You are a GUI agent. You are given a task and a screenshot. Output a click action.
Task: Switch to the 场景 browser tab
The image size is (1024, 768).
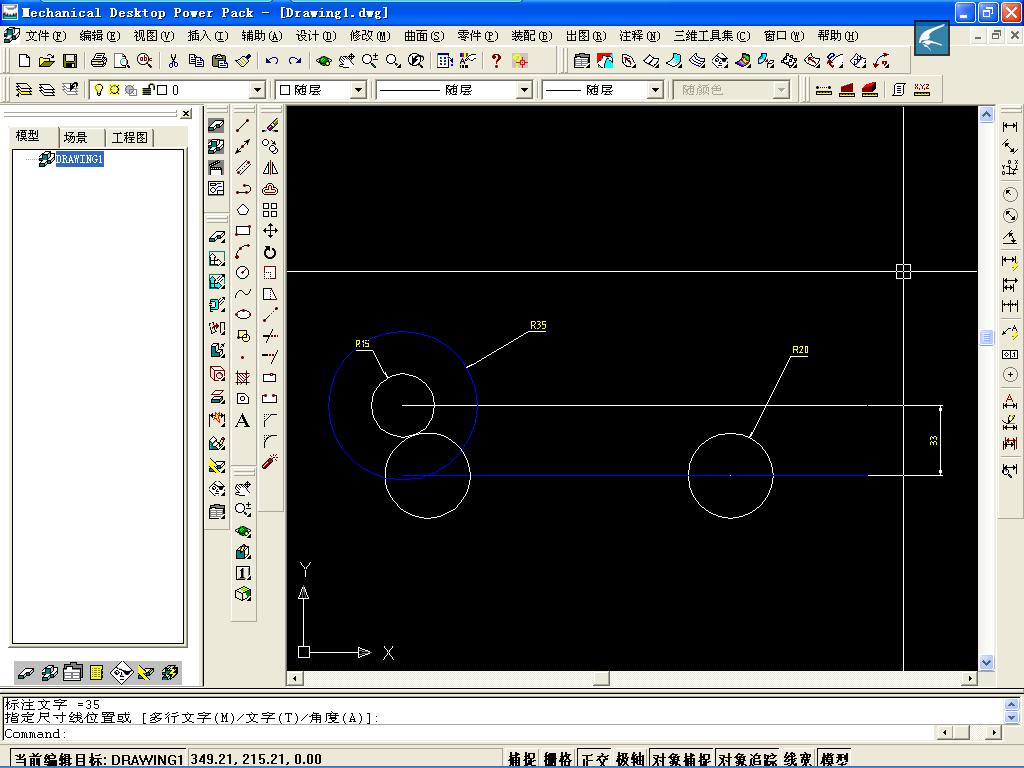point(76,137)
